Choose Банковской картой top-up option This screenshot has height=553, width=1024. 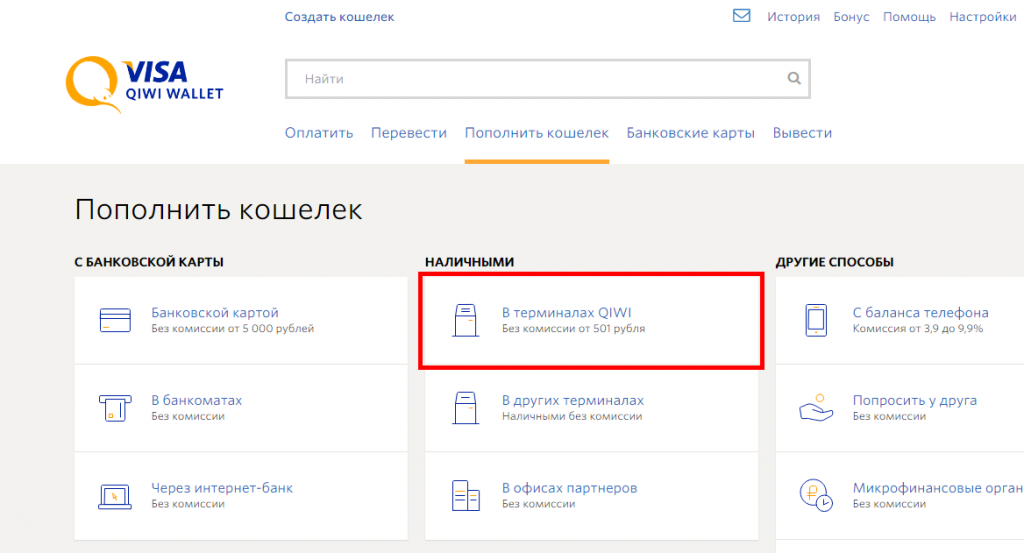pyautogui.click(x=241, y=321)
